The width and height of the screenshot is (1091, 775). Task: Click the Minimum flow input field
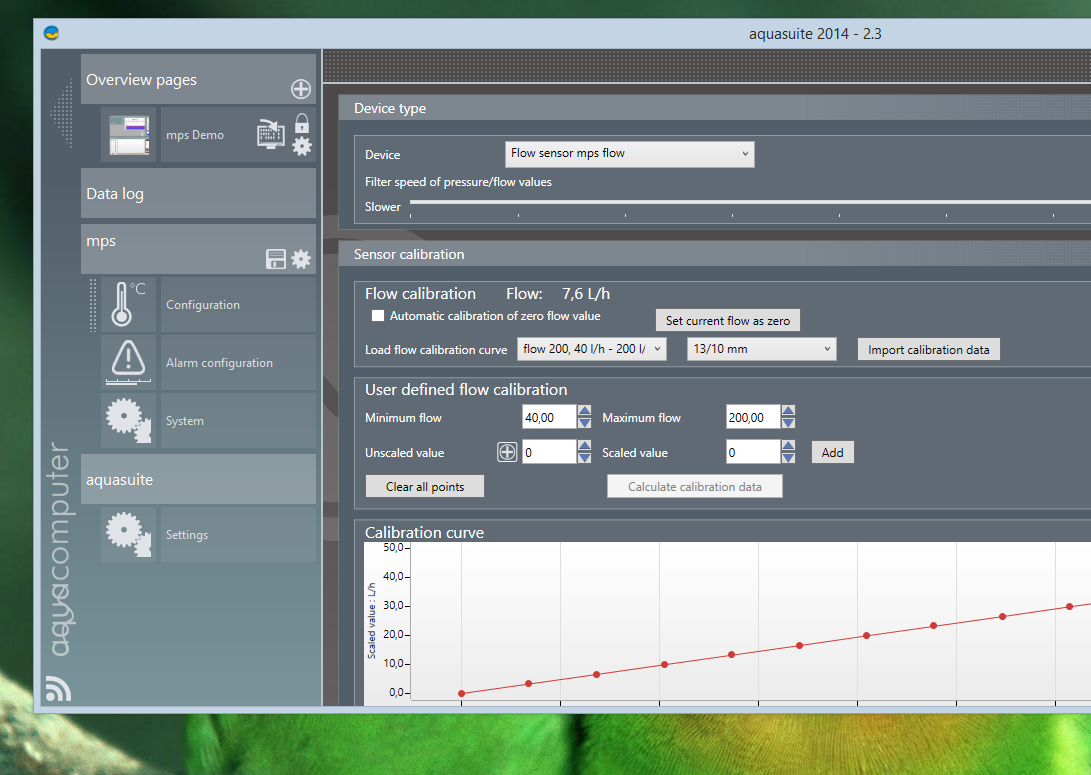[x=549, y=417]
